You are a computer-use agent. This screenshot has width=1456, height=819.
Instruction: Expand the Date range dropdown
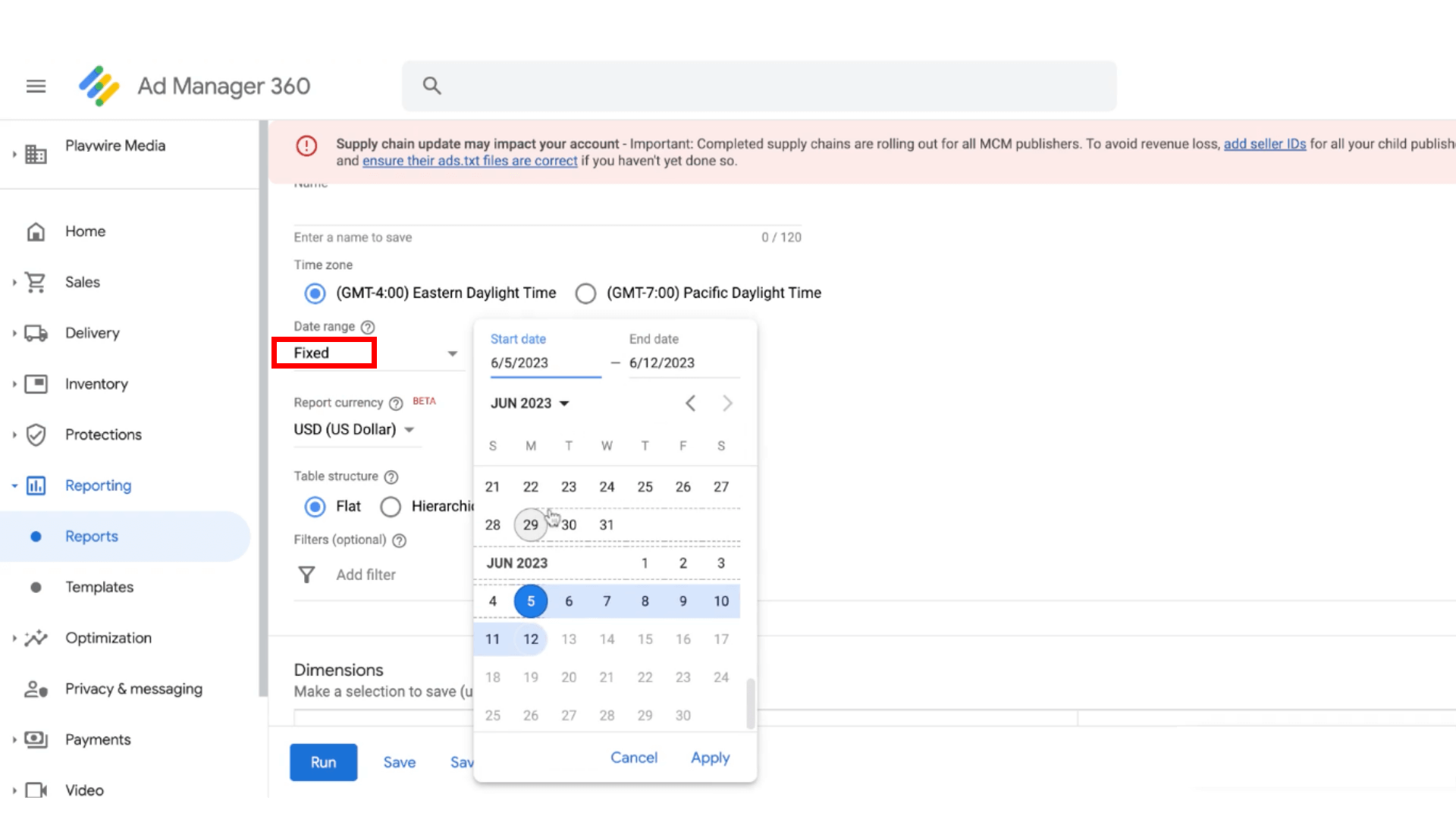click(452, 352)
